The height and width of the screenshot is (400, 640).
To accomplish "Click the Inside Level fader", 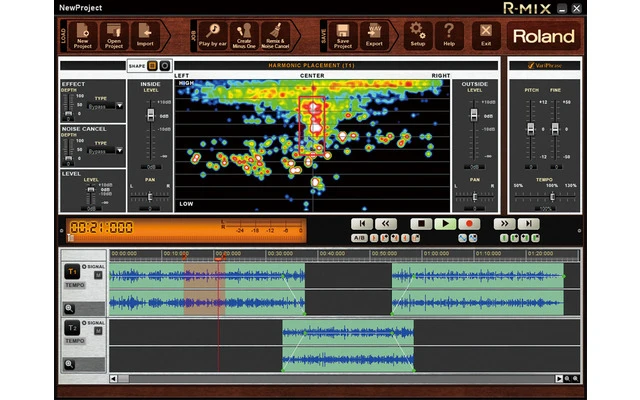I will coord(151,114).
